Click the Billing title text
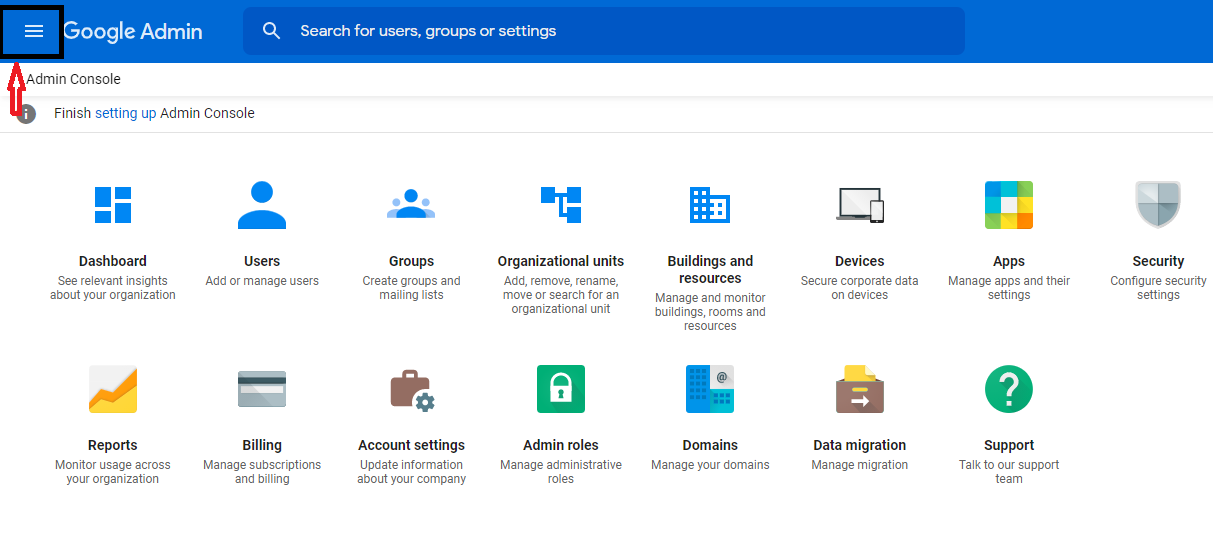Screen dimensions: 1213x550 click(x=262, y=445)
